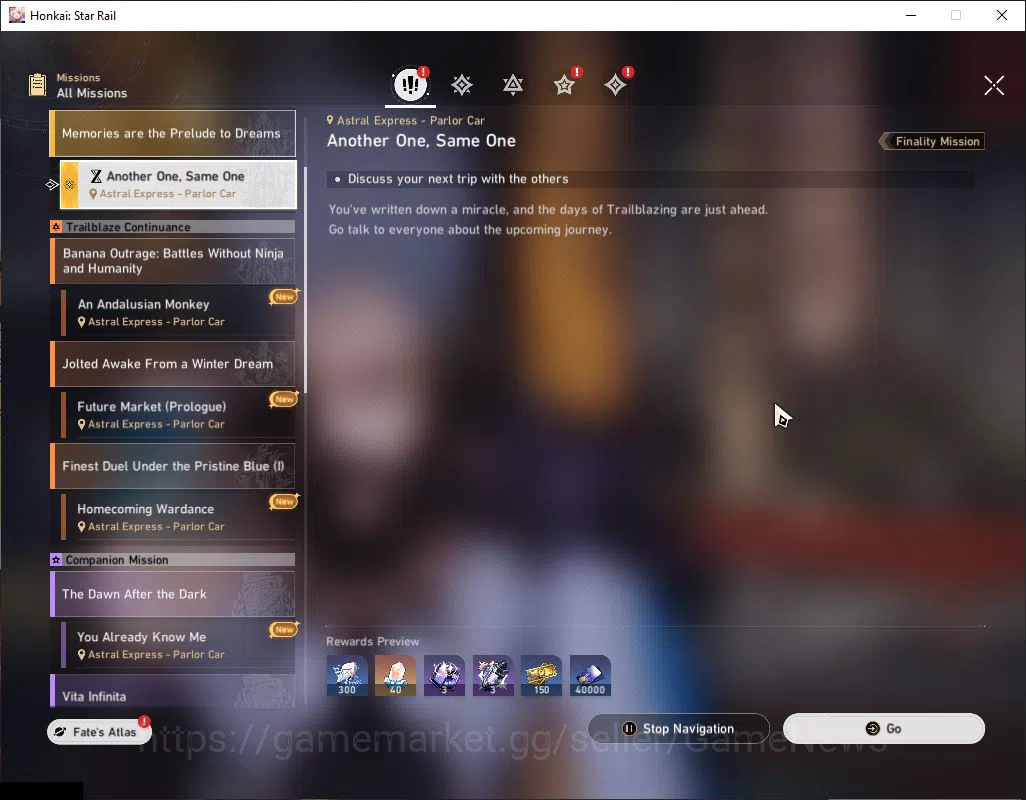Click Stop Navigation button
The image size is (1026, 800).
pos(679,729)
